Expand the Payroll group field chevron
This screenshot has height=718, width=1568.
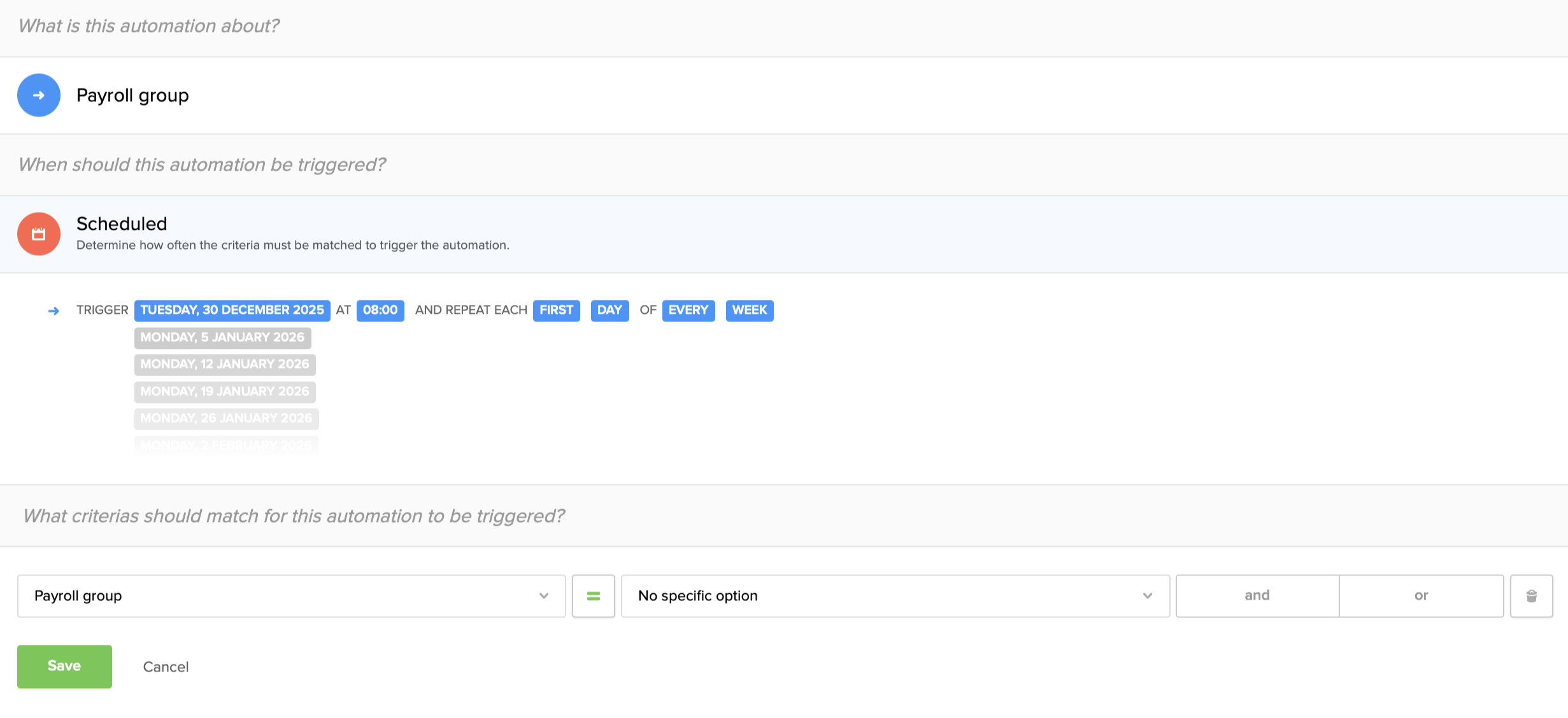(x=543, y=595)
